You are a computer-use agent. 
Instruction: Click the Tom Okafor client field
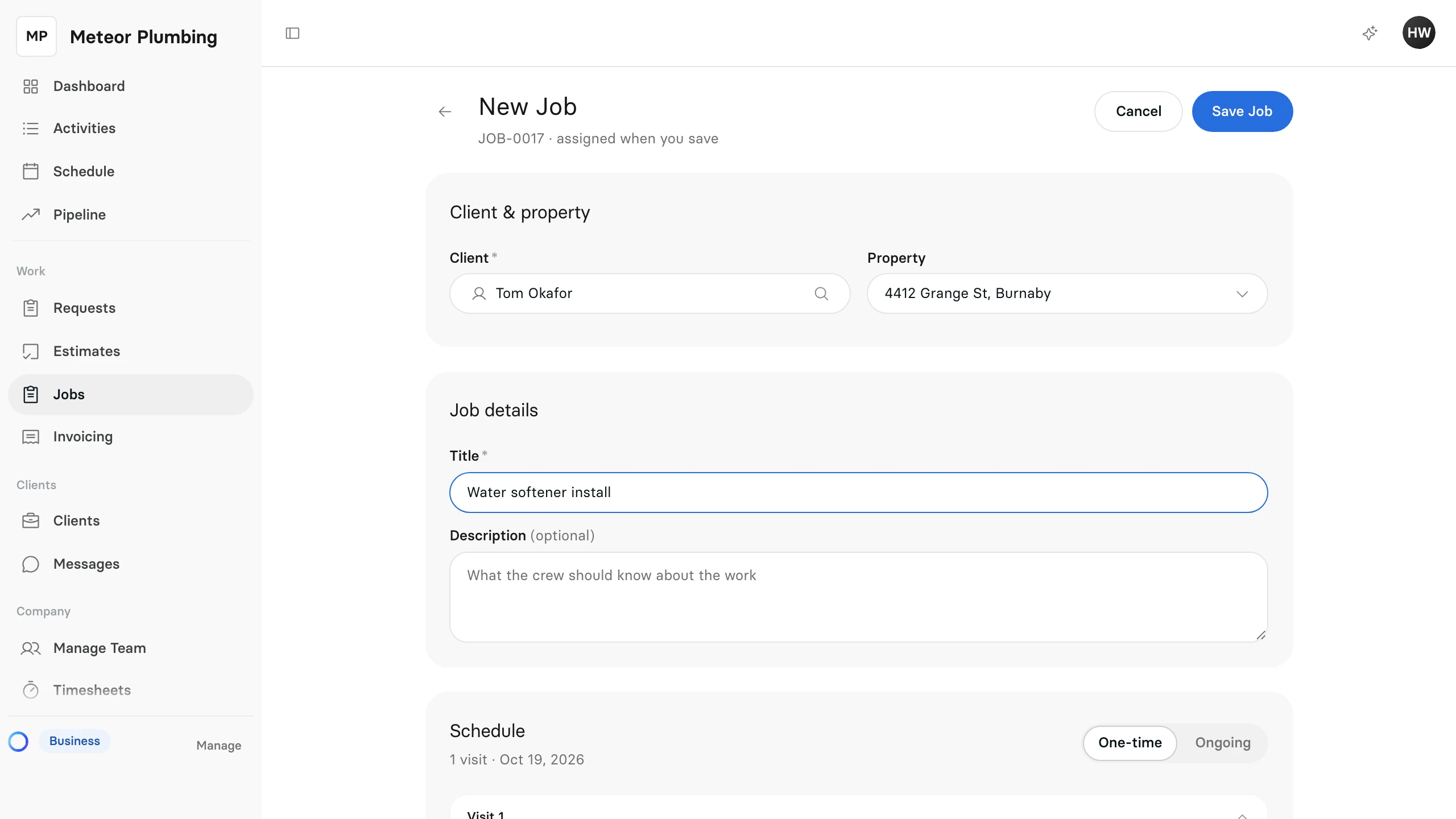click(x=650, y=293)
